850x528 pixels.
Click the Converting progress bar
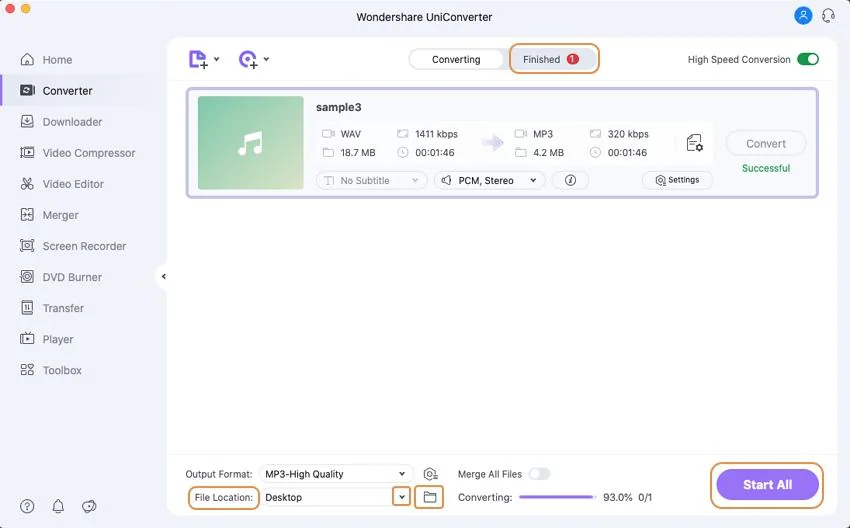pyautogui.click(x=557, y=497)
